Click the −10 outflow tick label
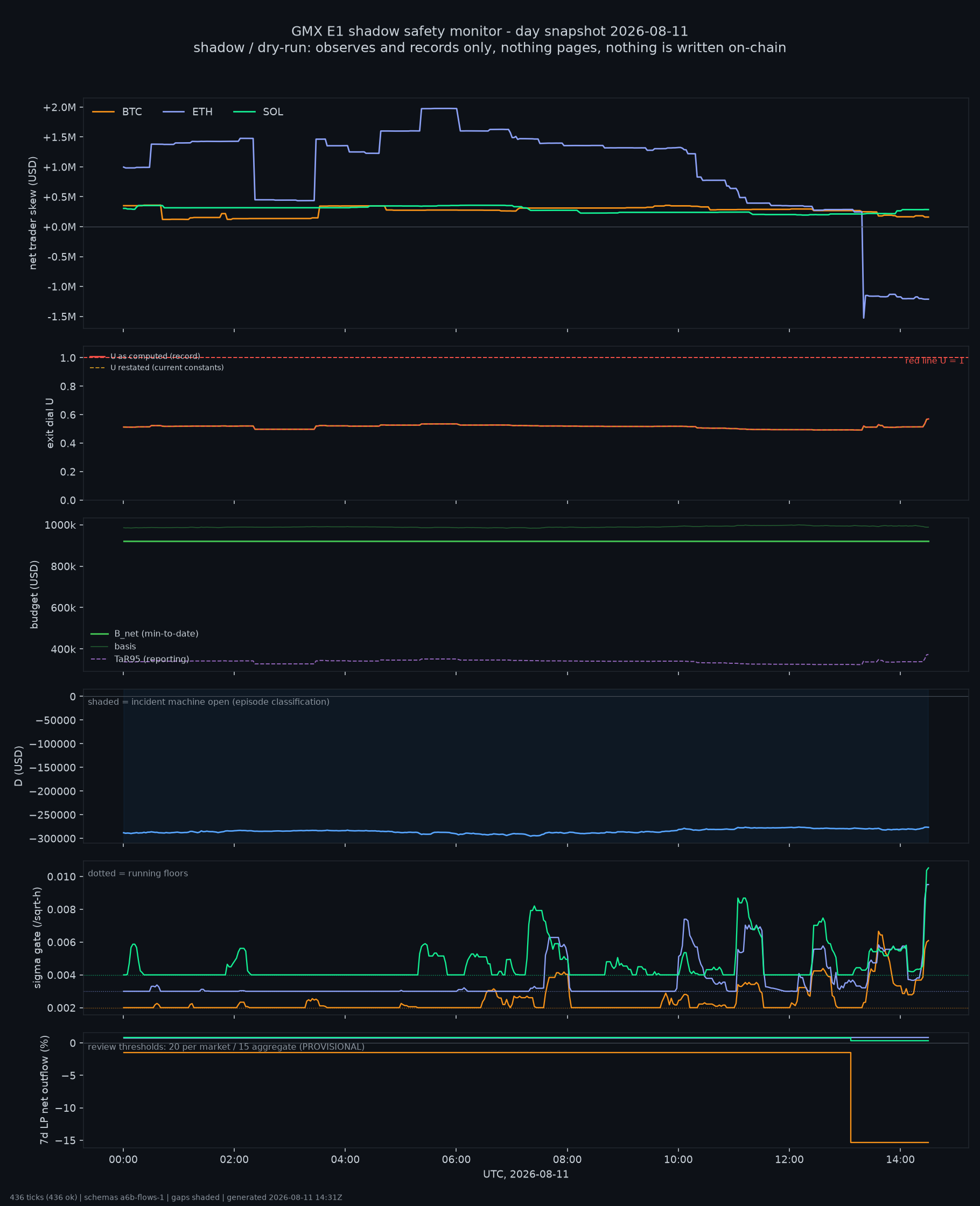Image resolution: width=980 pixels, height=1206 pixels. 66,1108
